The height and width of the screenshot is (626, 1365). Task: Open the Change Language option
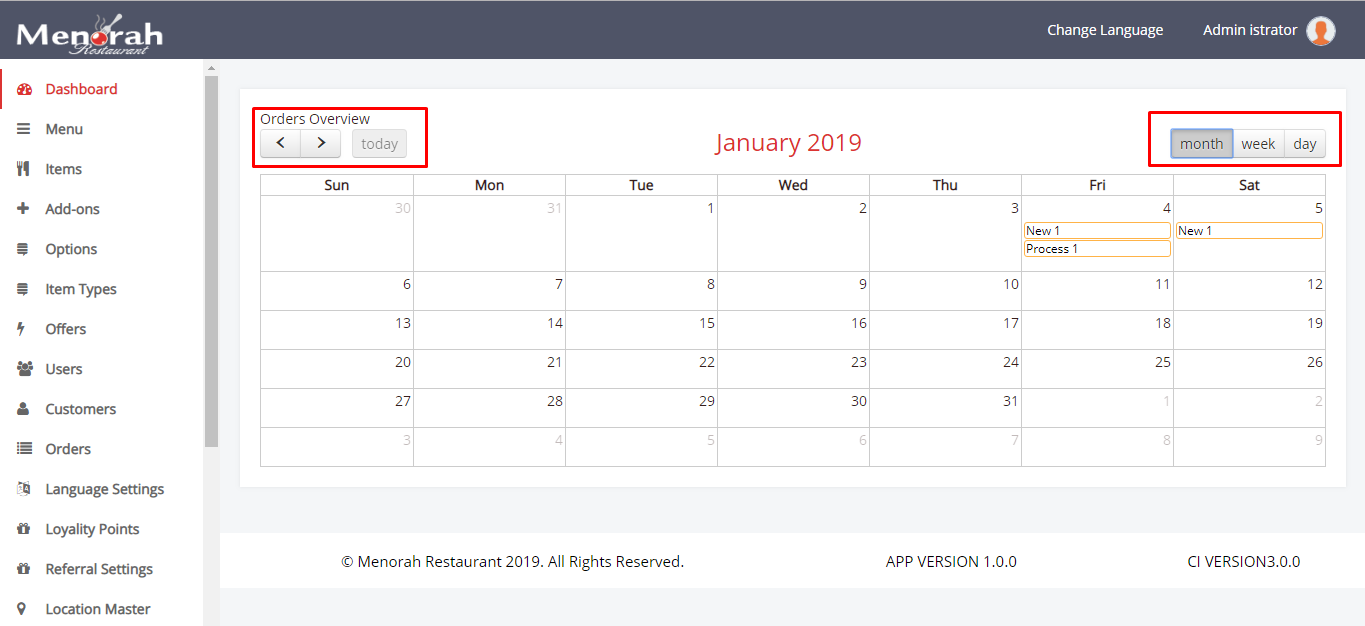pos(1105,30)
